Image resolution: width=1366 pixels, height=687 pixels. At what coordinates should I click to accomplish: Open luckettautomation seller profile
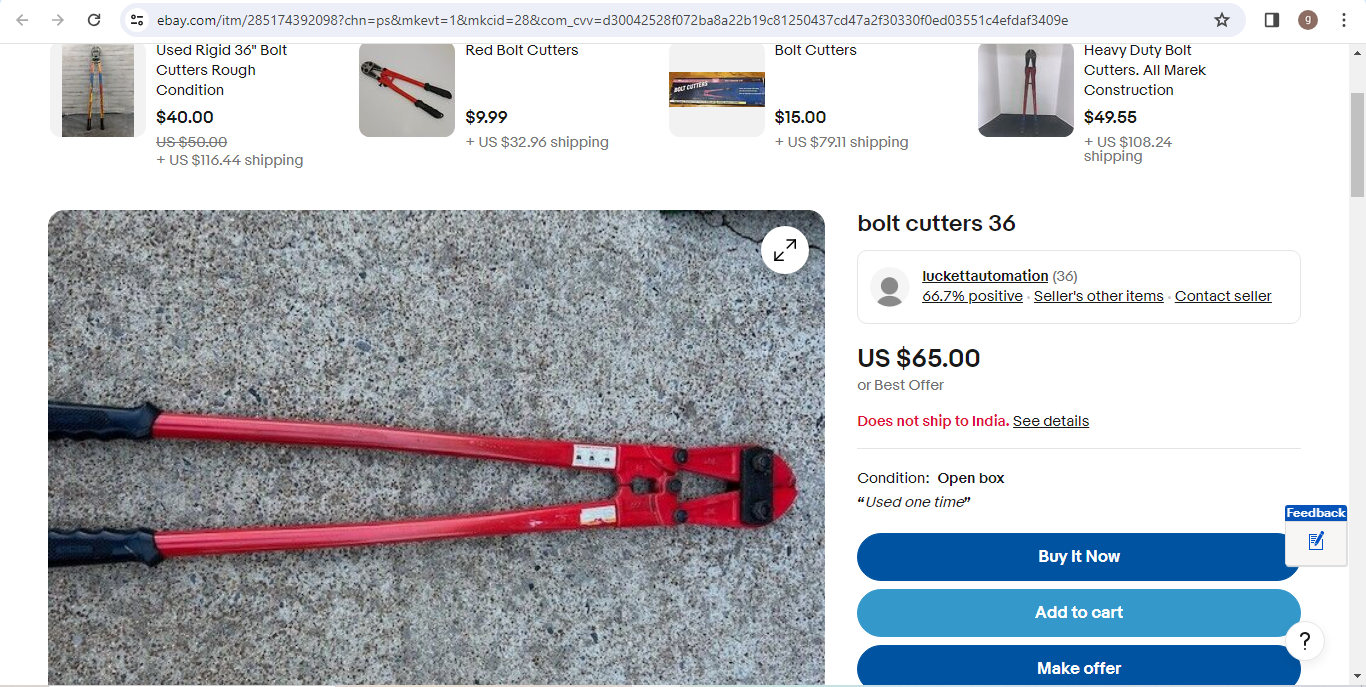[985, 276]
